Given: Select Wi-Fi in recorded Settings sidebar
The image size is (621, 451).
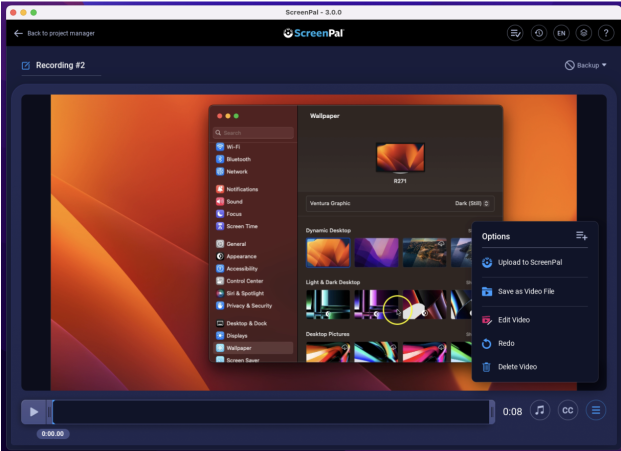Looking at the screenshot, I should click(x=233, y=147).
